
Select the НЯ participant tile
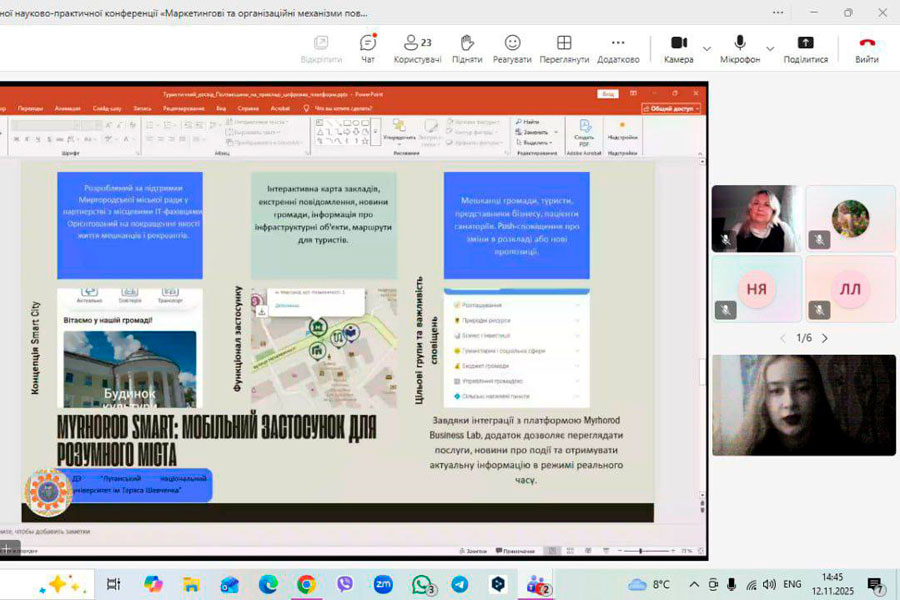click(757, 289)
